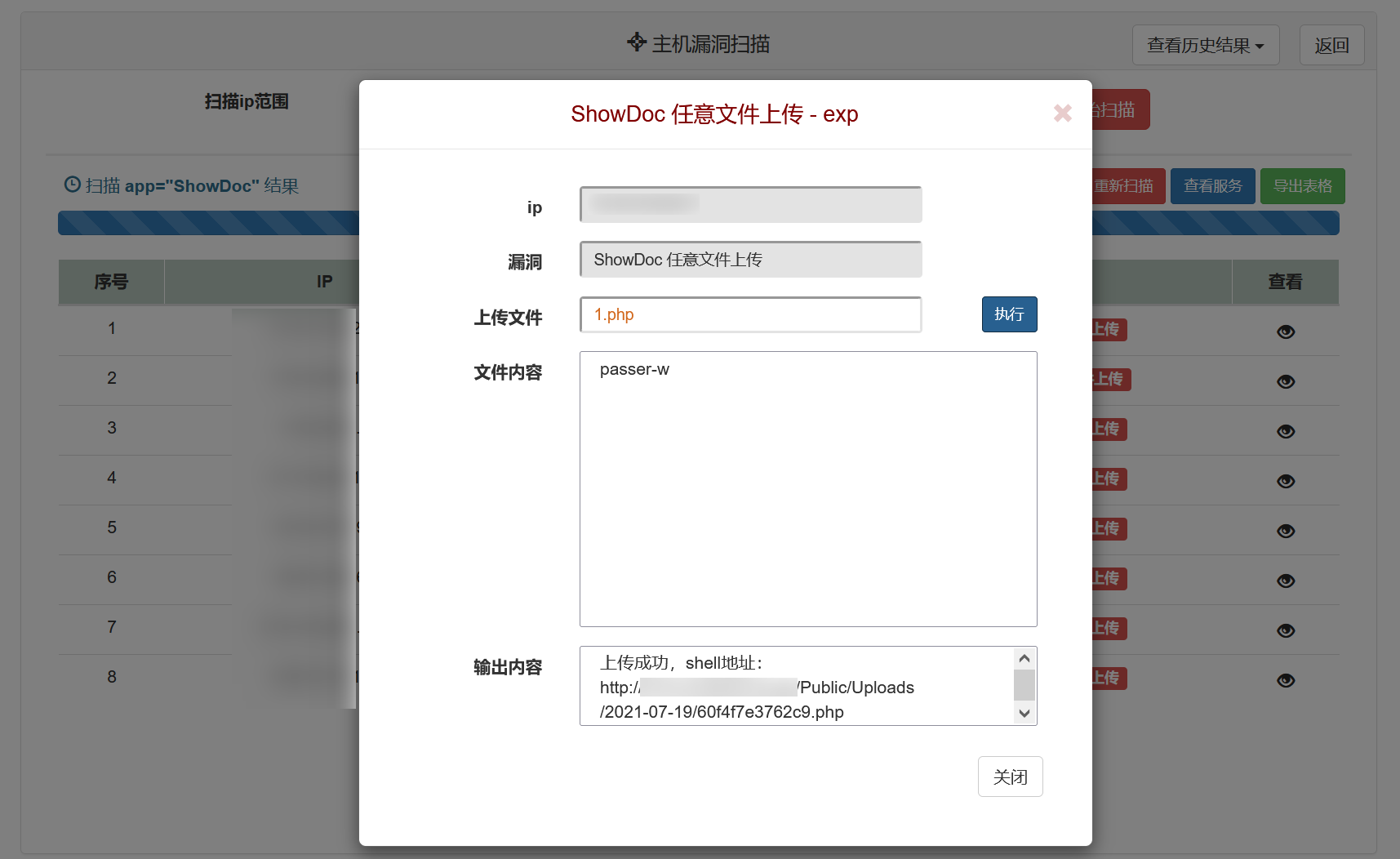Click the 文件内容 textarea containing passer-w
This screenshot has height=859, width=1400.
pos(808,489)
